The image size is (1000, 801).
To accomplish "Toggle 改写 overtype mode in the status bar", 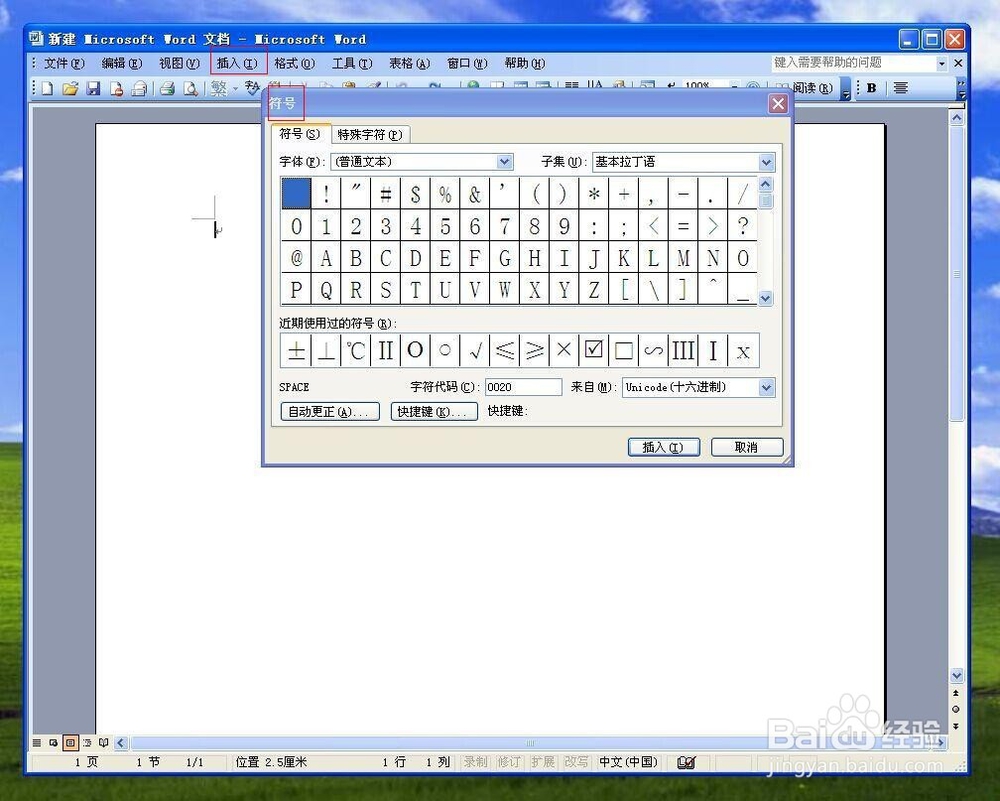I will click(x=576, y=762).
